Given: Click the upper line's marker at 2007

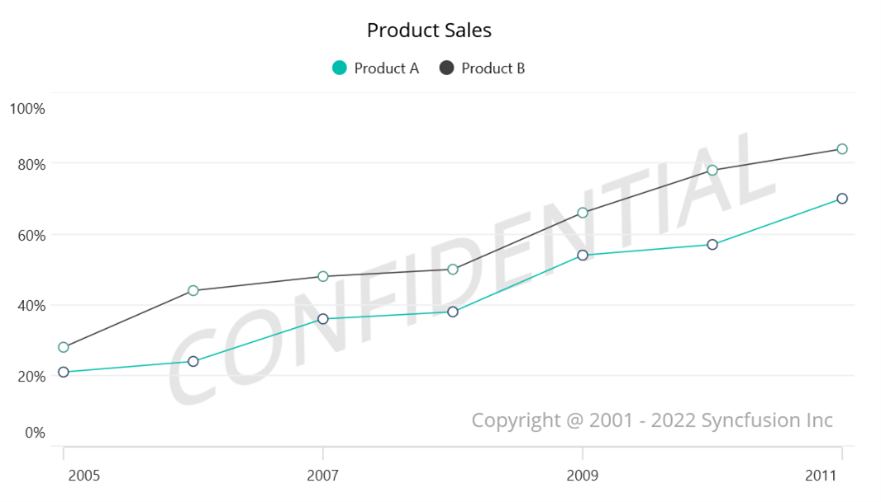Looking at the screenshot, I should (323, 276).
